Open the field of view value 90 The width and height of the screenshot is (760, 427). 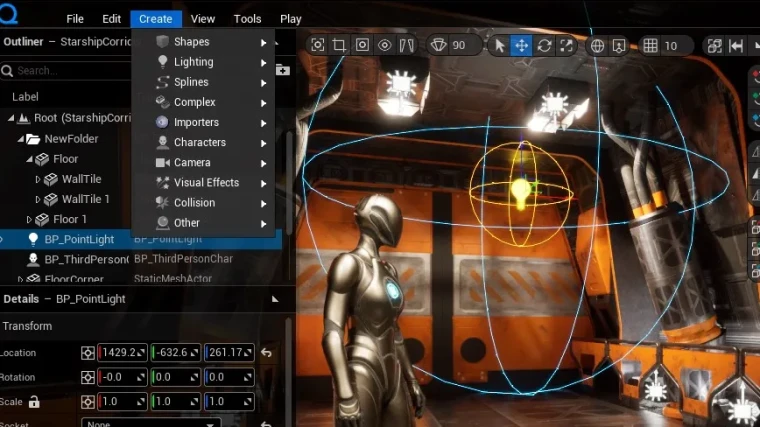pyautogui.click(x=459, y=46)
